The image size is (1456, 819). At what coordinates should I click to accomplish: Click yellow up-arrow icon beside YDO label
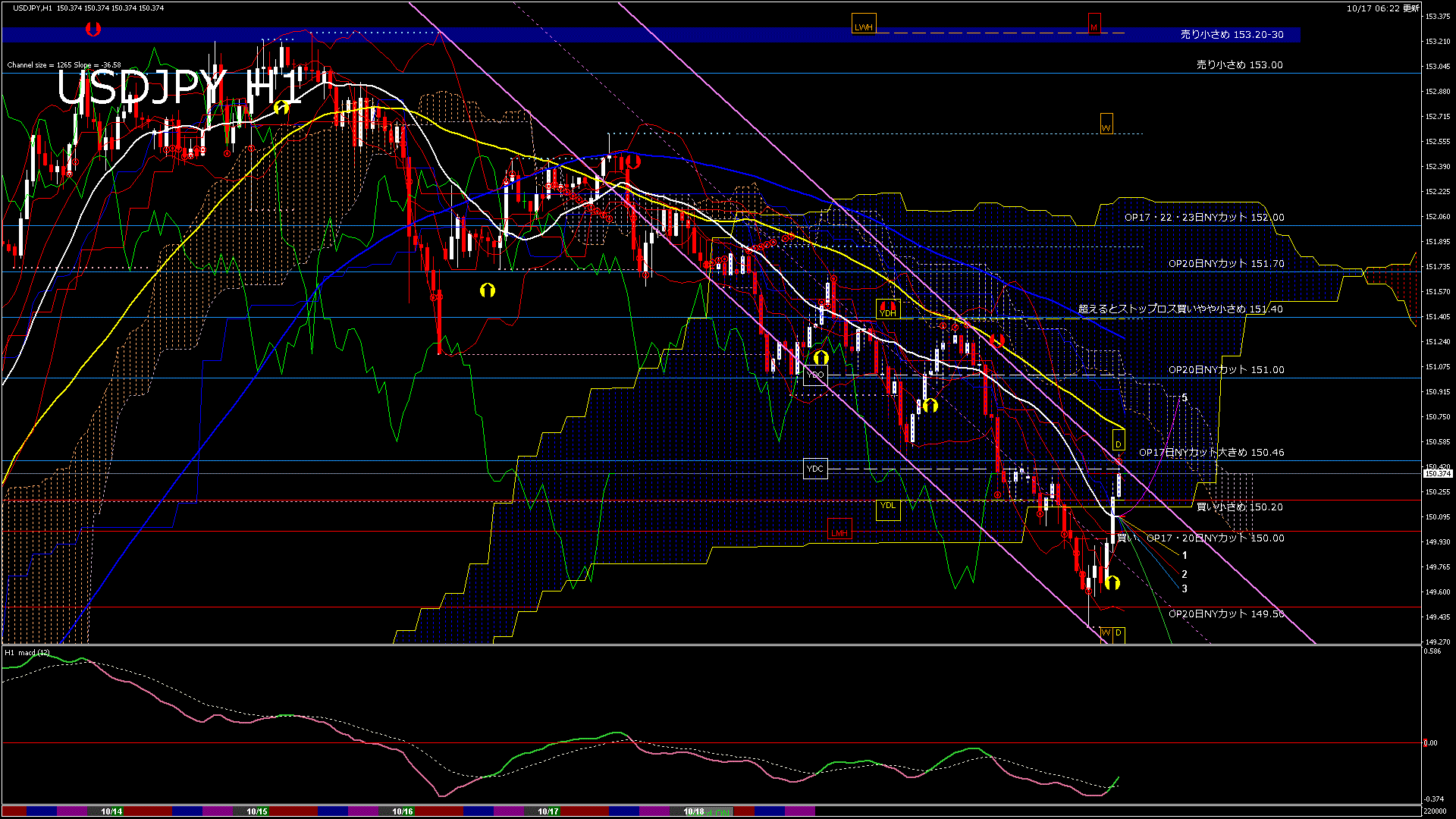(x=821, y=357)
